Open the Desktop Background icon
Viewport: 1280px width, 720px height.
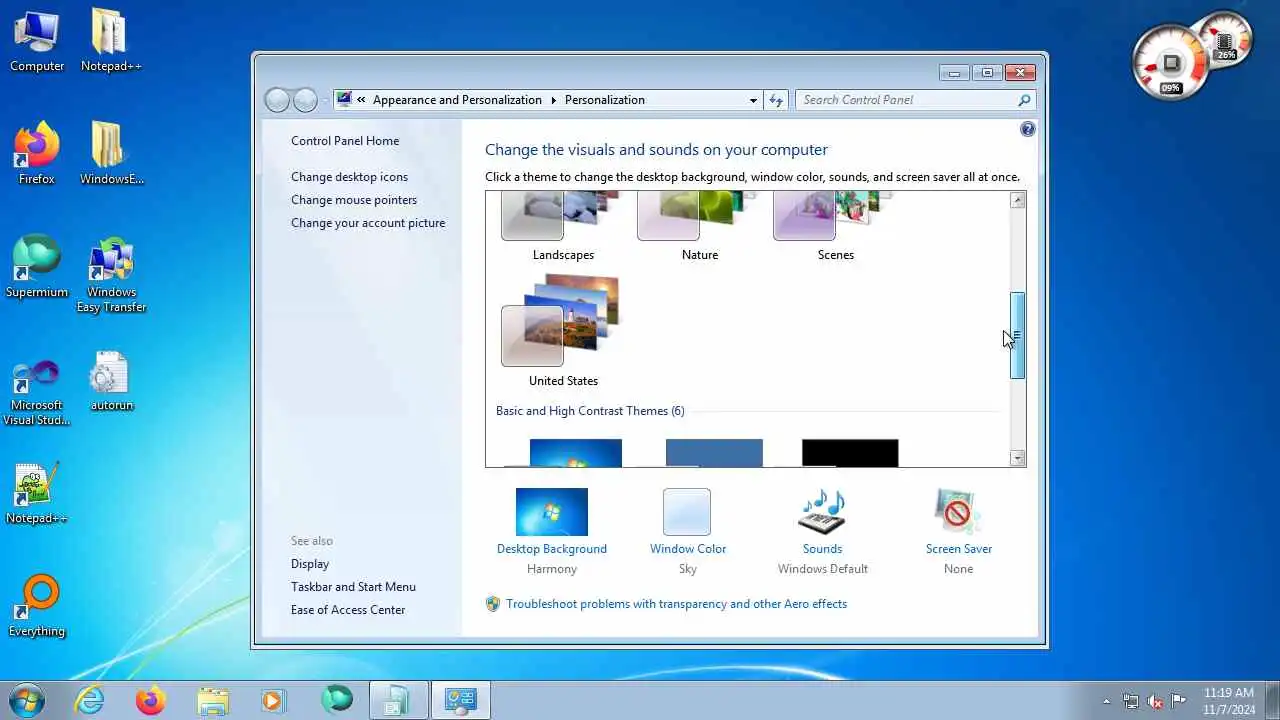pyautogui.click(x=552, y=512)
